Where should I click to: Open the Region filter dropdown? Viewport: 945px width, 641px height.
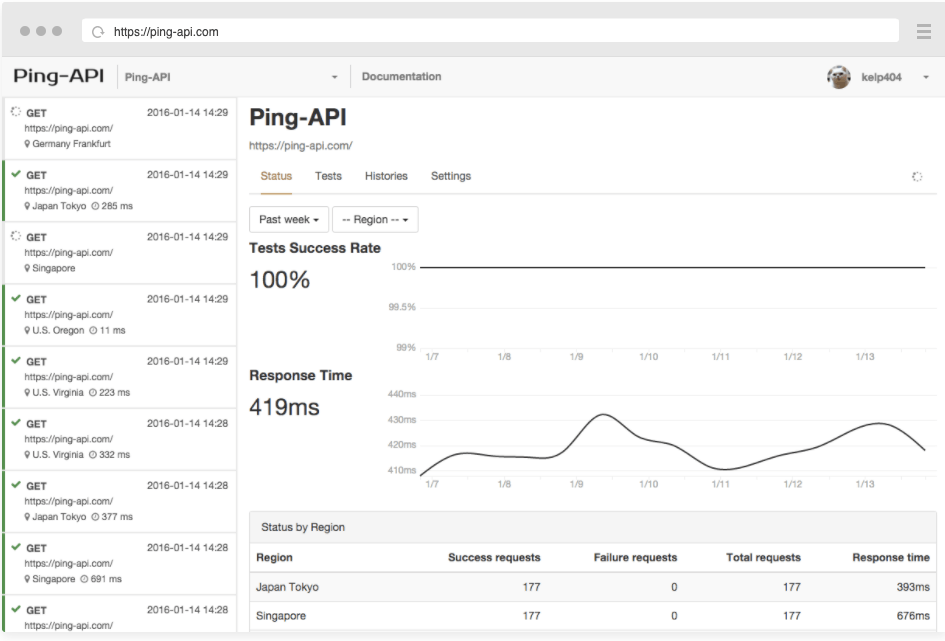point(375,219)
